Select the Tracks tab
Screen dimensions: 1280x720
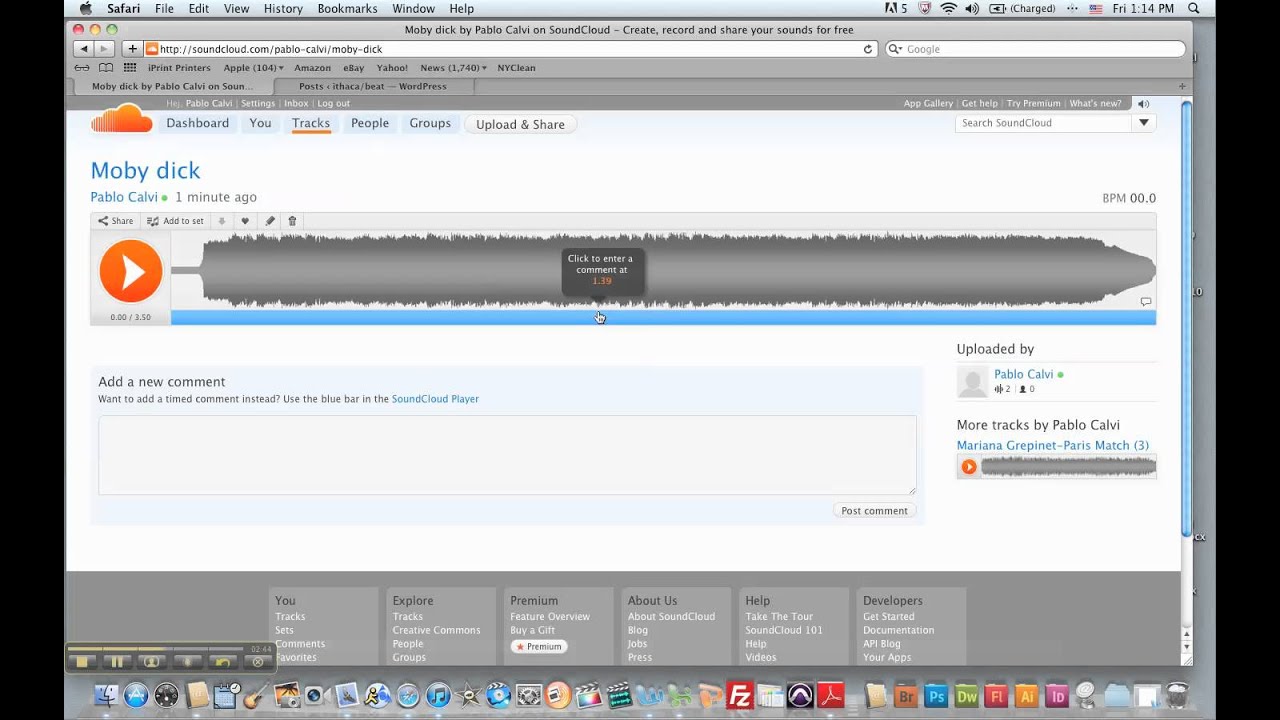(311, 123)
